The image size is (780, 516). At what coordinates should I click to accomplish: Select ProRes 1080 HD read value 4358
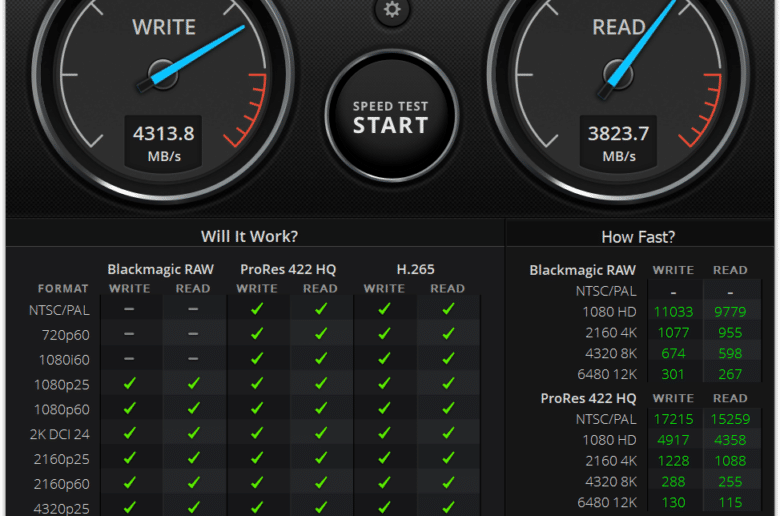730,440
